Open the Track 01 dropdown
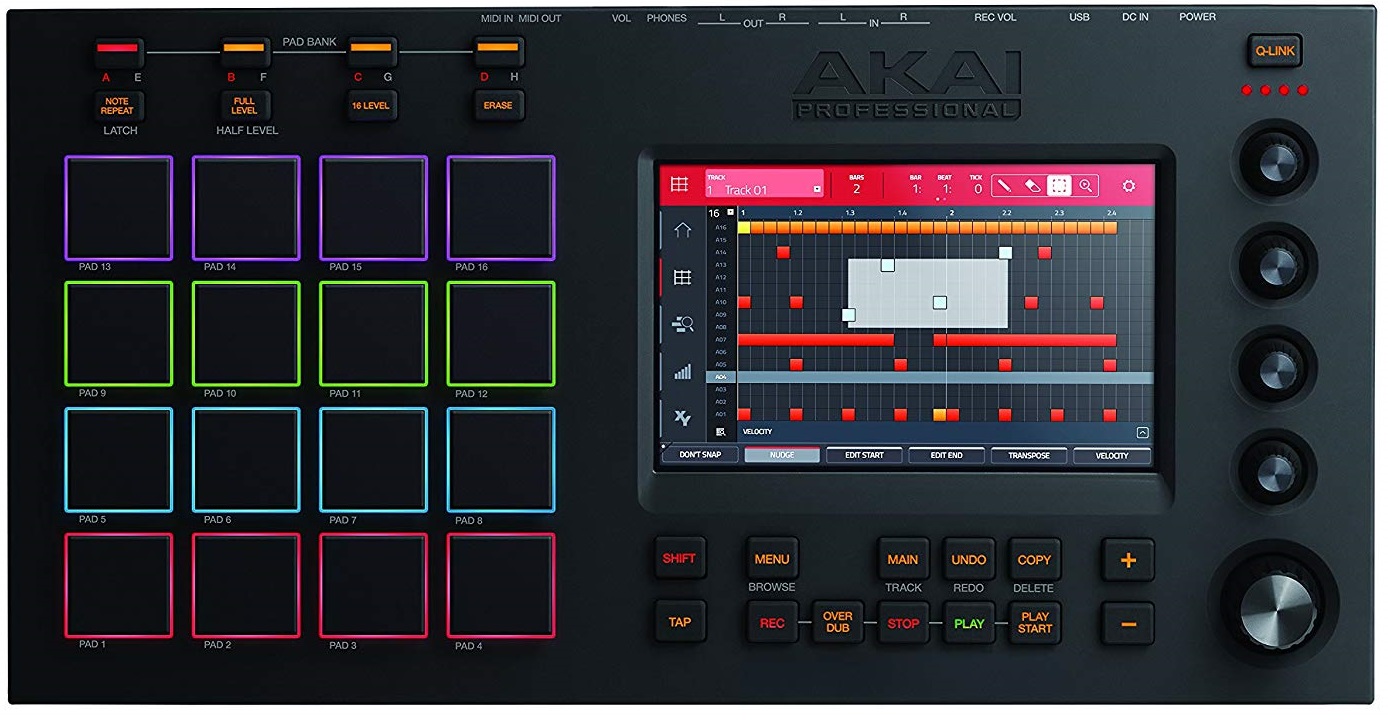Viewport: 1388px width, 720px height. pyautogui.click(x=817, y=189)
